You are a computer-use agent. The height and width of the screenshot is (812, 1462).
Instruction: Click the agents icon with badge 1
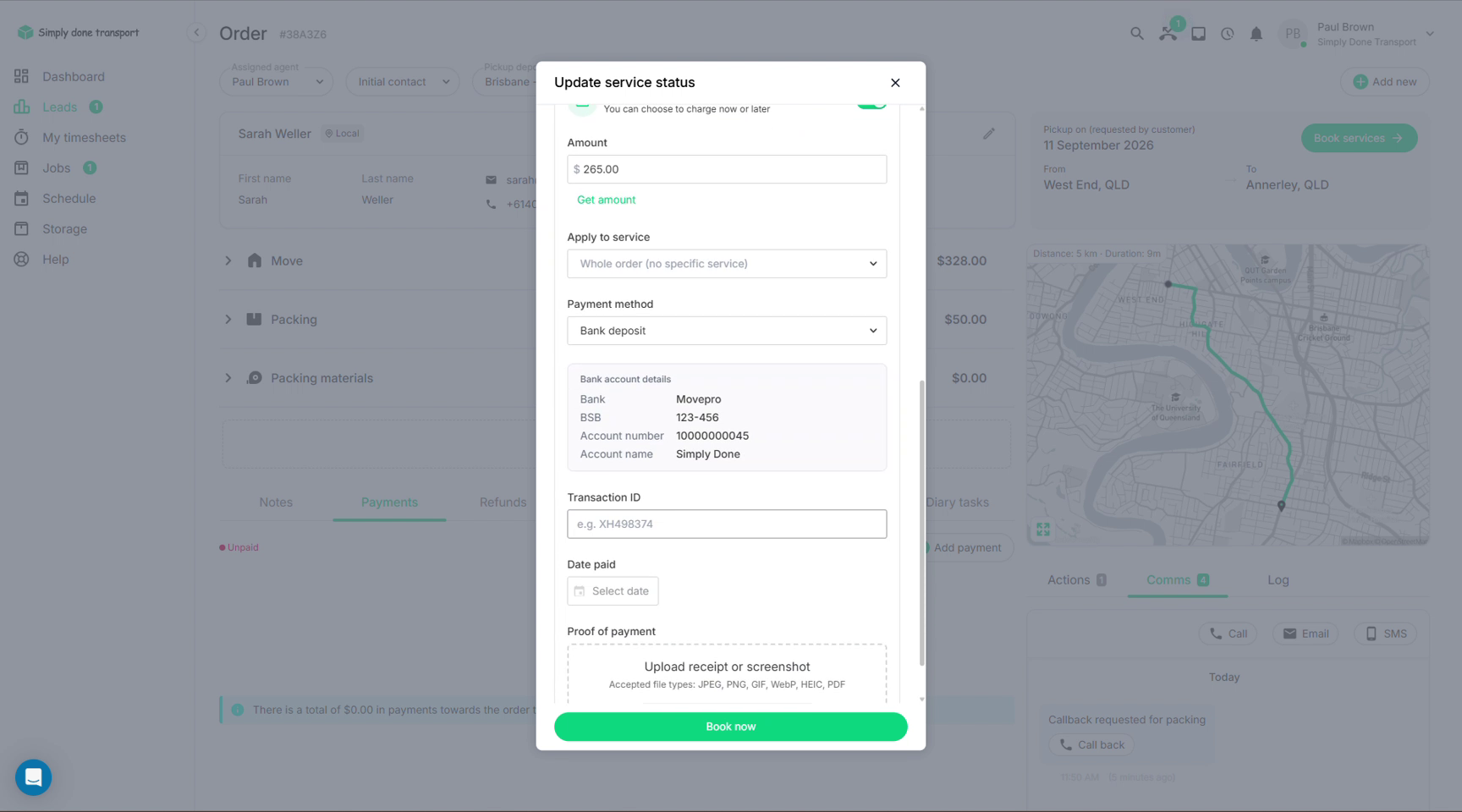click(x=1168, y=32)
